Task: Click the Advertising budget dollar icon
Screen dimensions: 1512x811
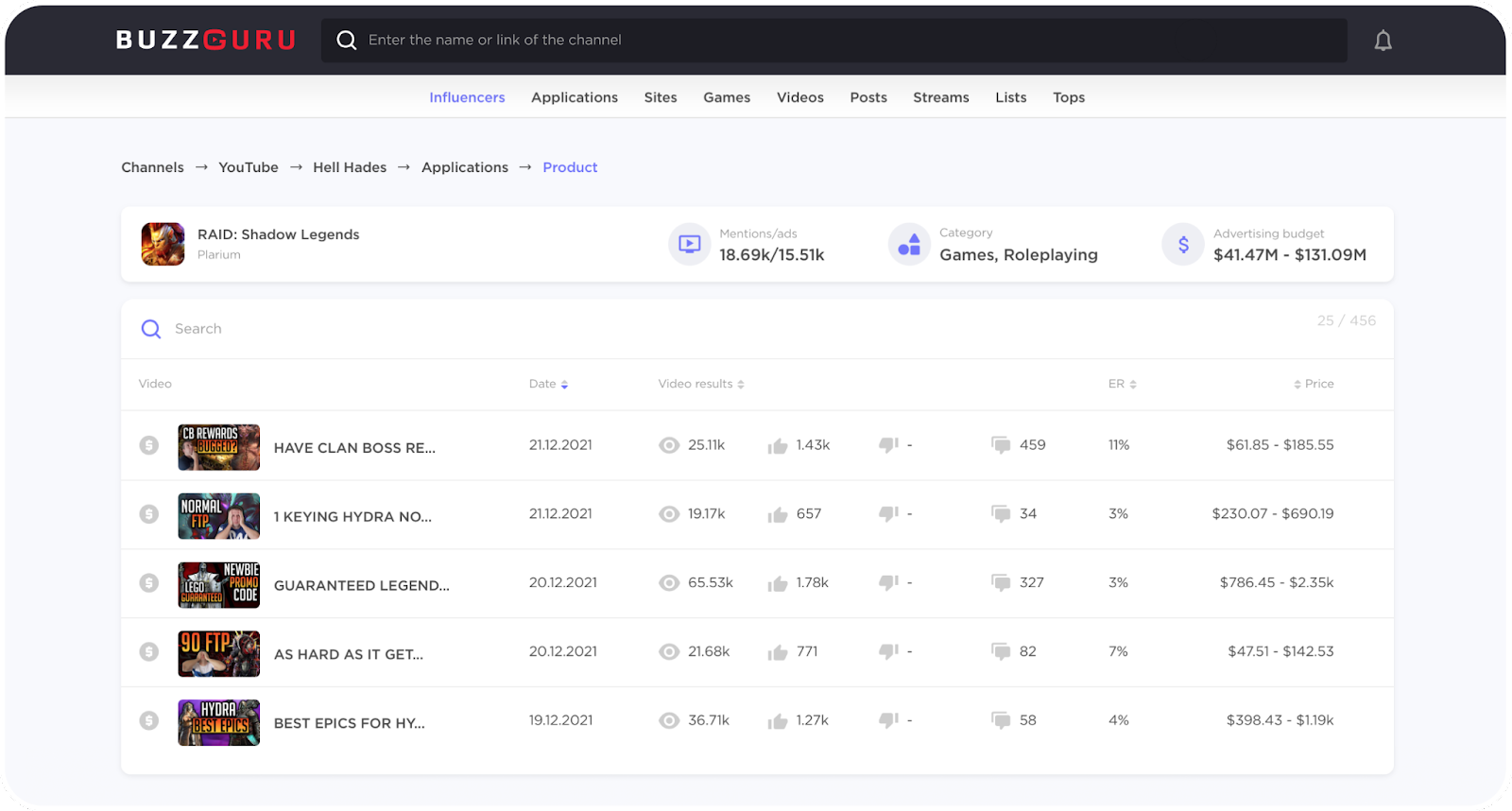Action: [x=1182, y=244]
